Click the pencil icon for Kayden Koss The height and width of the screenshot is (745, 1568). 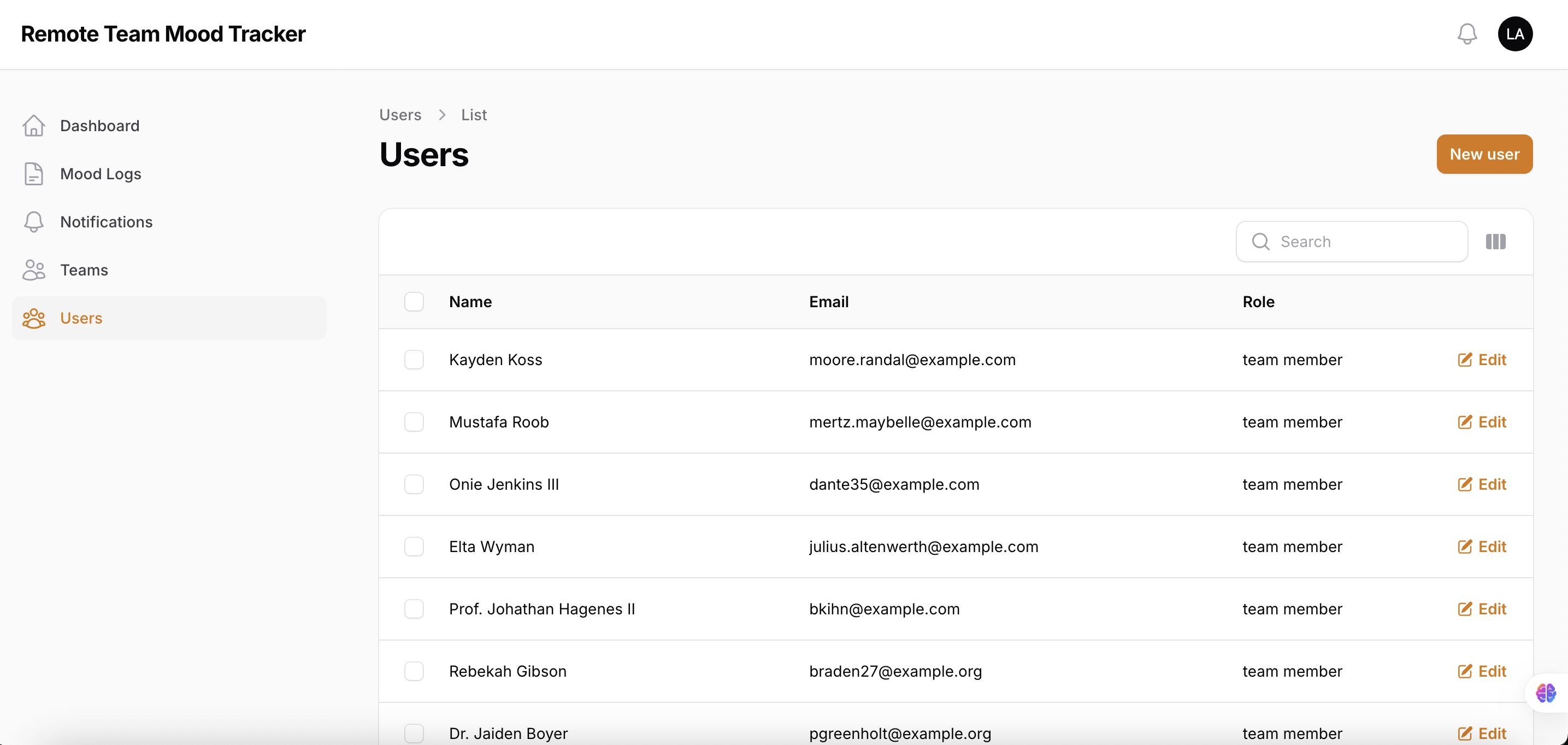1465,360
